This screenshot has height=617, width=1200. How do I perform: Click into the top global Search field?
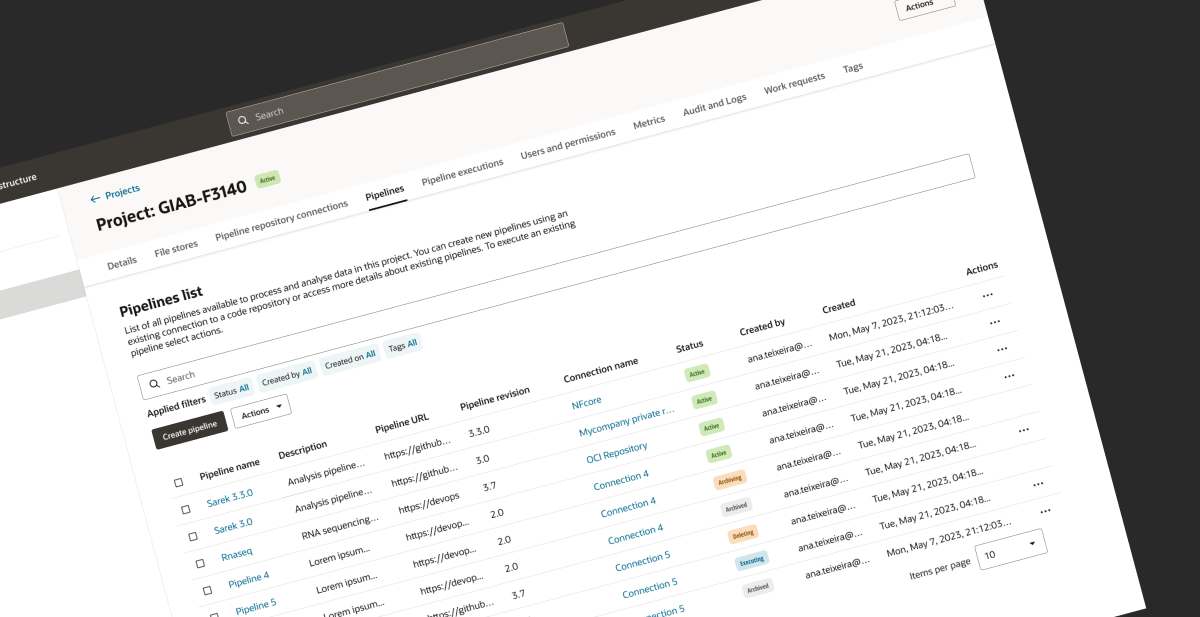[398, 80]
